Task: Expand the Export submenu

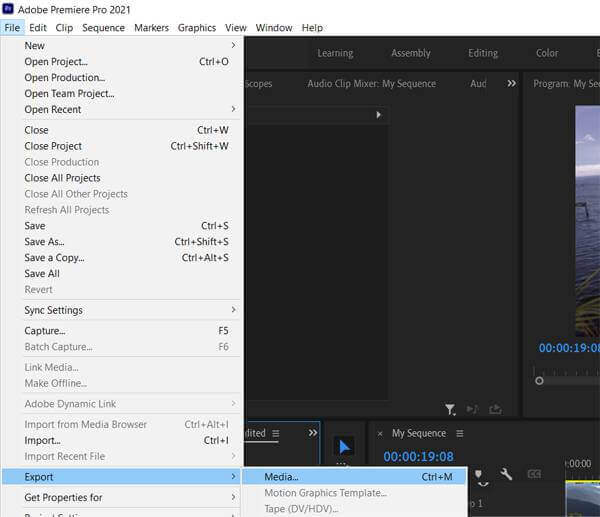Action: point(122,477)
